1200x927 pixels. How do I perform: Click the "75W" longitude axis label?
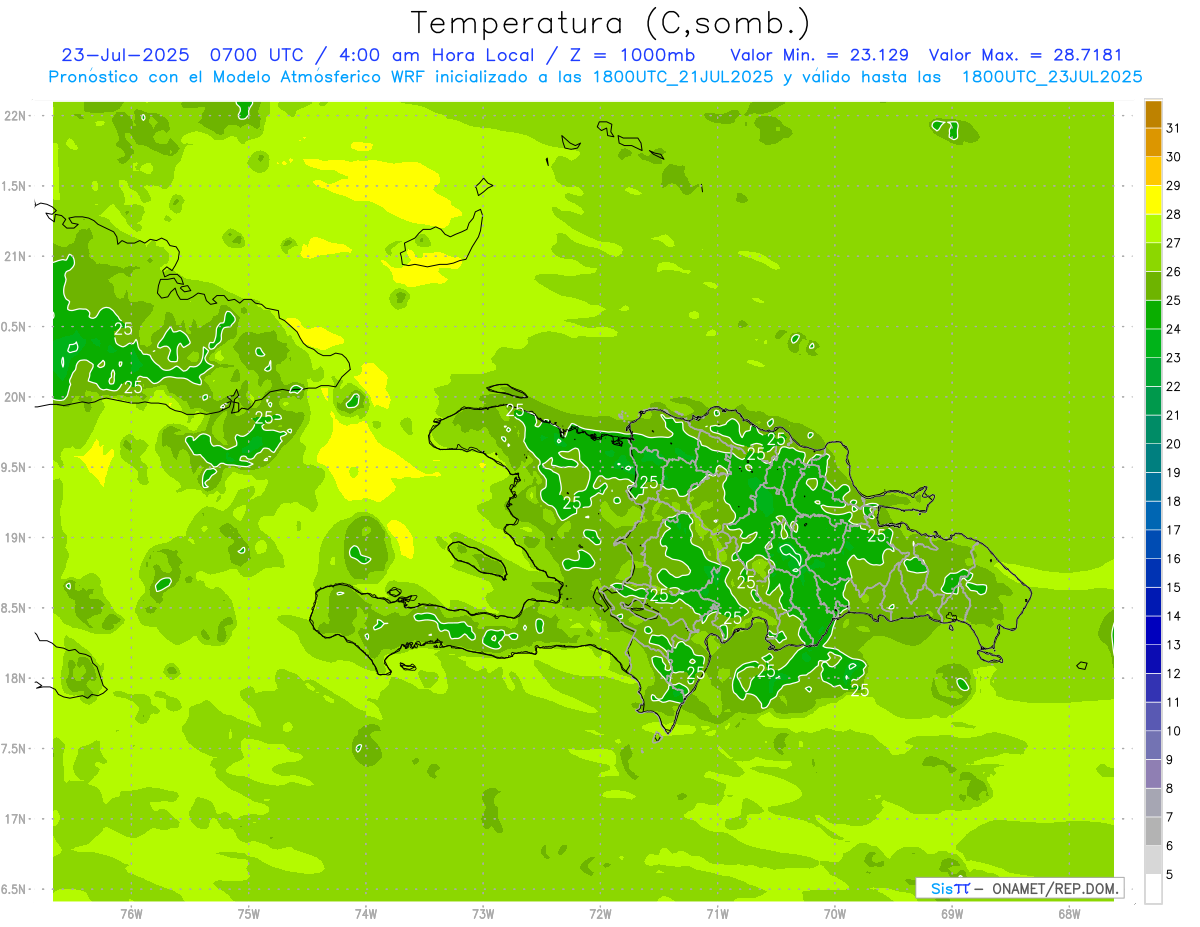(249, 914)
